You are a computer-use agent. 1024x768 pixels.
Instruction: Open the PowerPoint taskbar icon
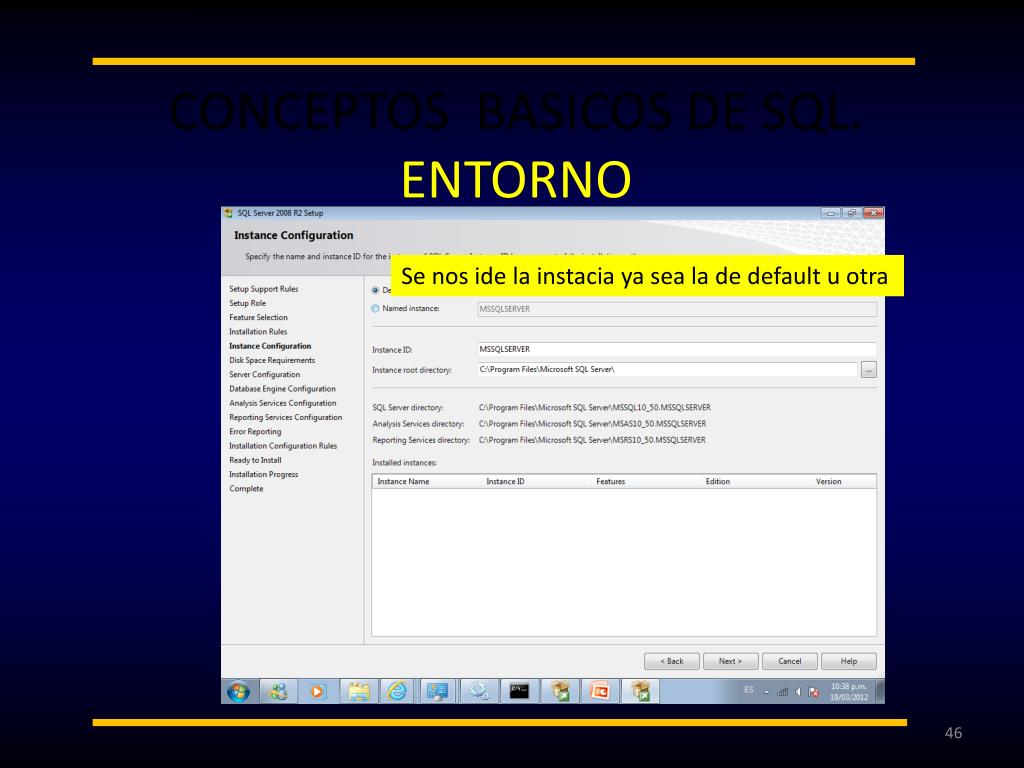click(x=600, y=691)
